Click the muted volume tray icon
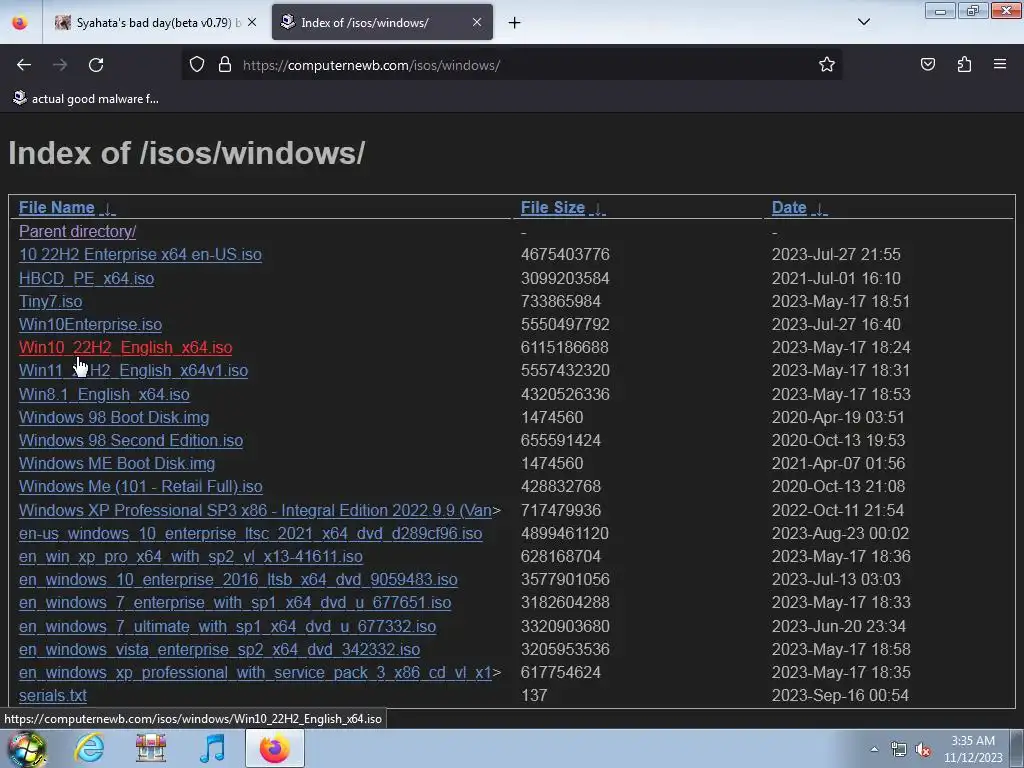The width and height of the screenshot is (1024, 768). pos(923,750)
